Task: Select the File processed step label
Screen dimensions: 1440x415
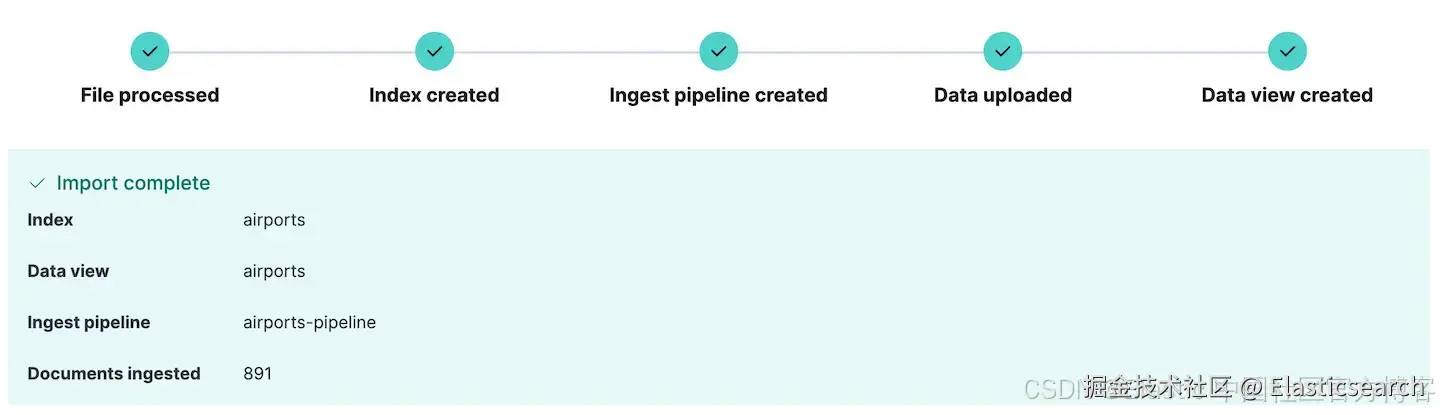Action: (150, 95)
